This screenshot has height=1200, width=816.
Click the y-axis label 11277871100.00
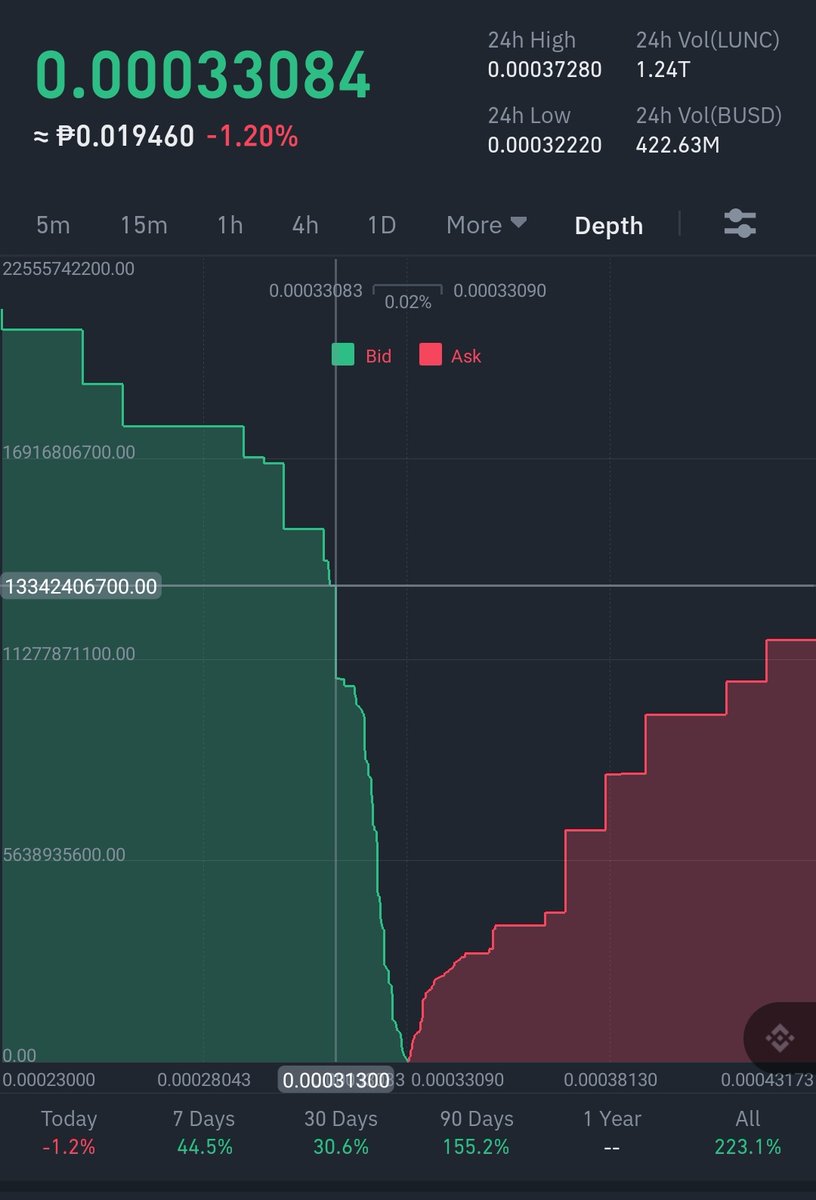69,654
